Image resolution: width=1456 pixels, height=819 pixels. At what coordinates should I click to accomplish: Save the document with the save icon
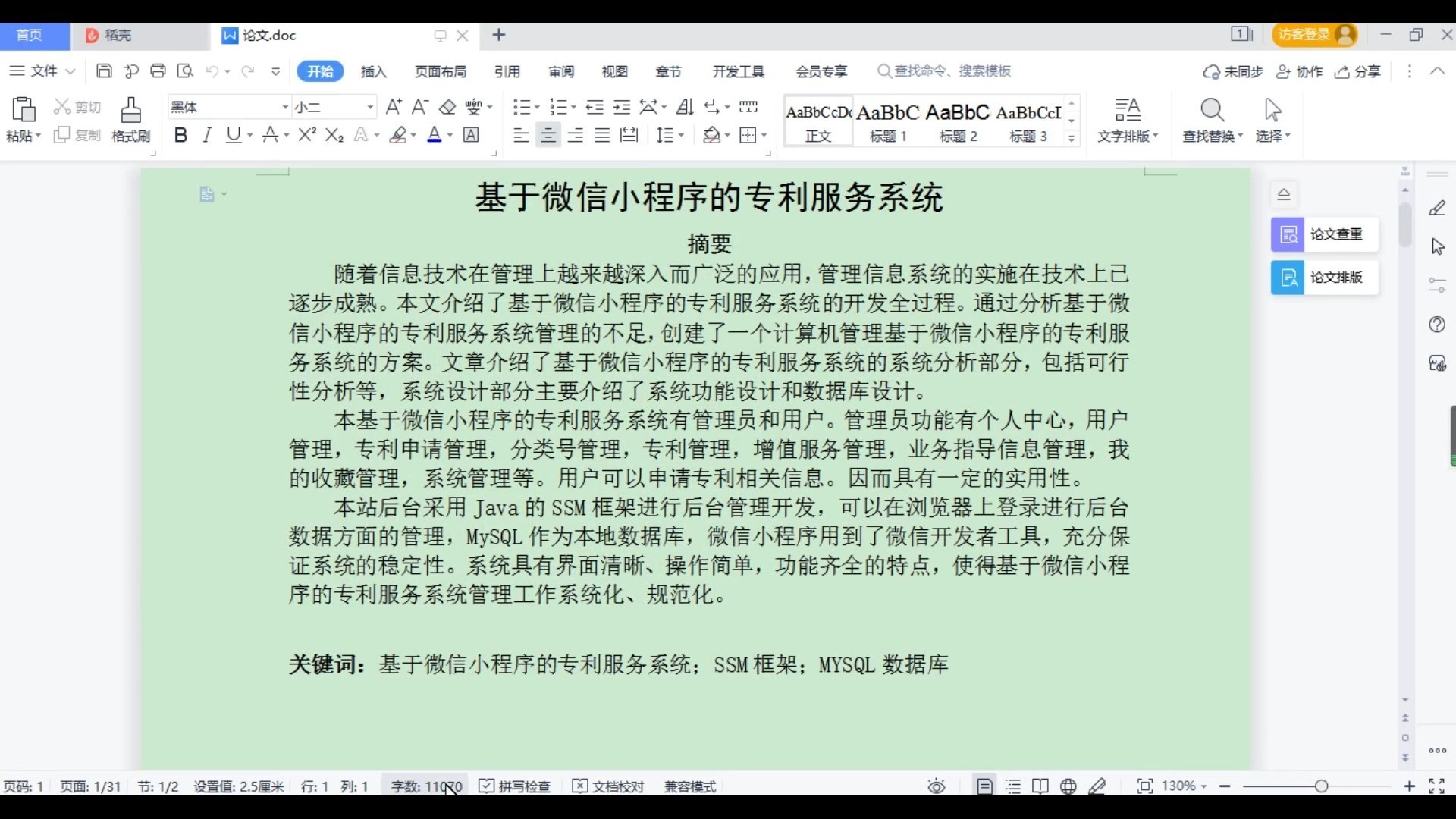pos(104,71)
